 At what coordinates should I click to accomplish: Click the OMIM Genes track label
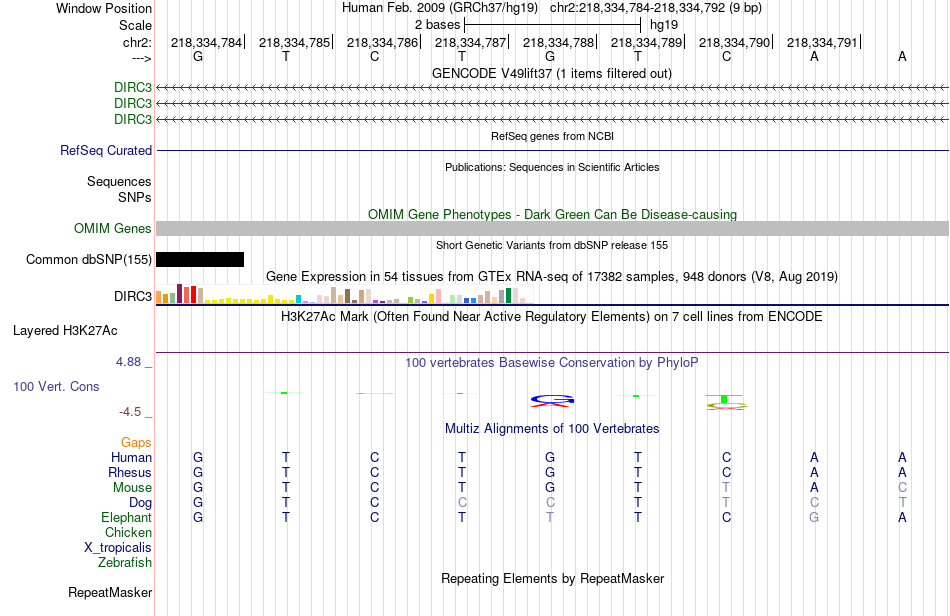tap(113, 228)
